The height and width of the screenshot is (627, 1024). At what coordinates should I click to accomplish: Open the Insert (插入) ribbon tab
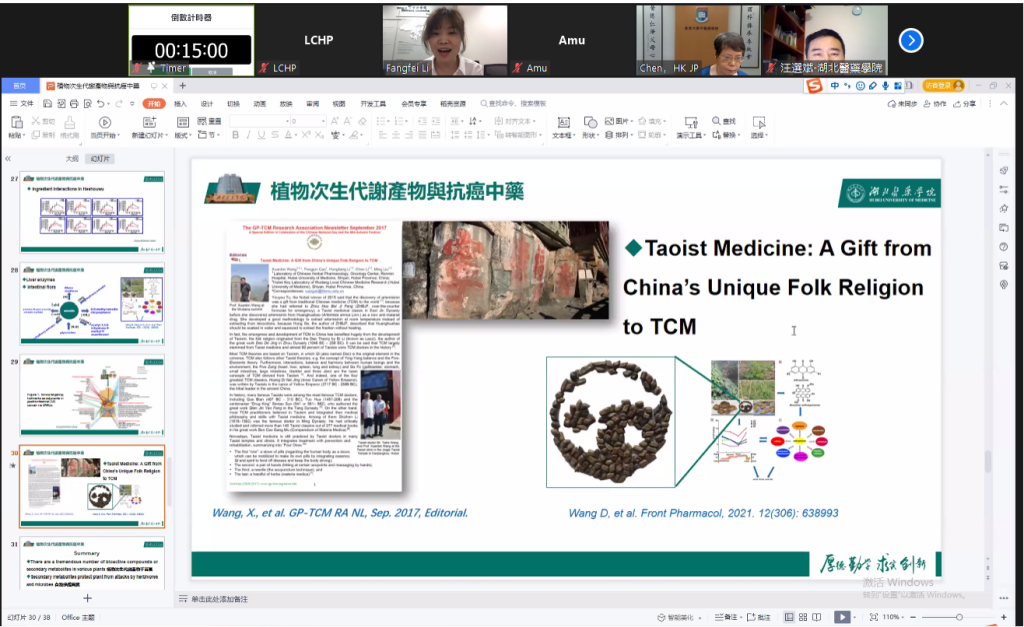180,104
